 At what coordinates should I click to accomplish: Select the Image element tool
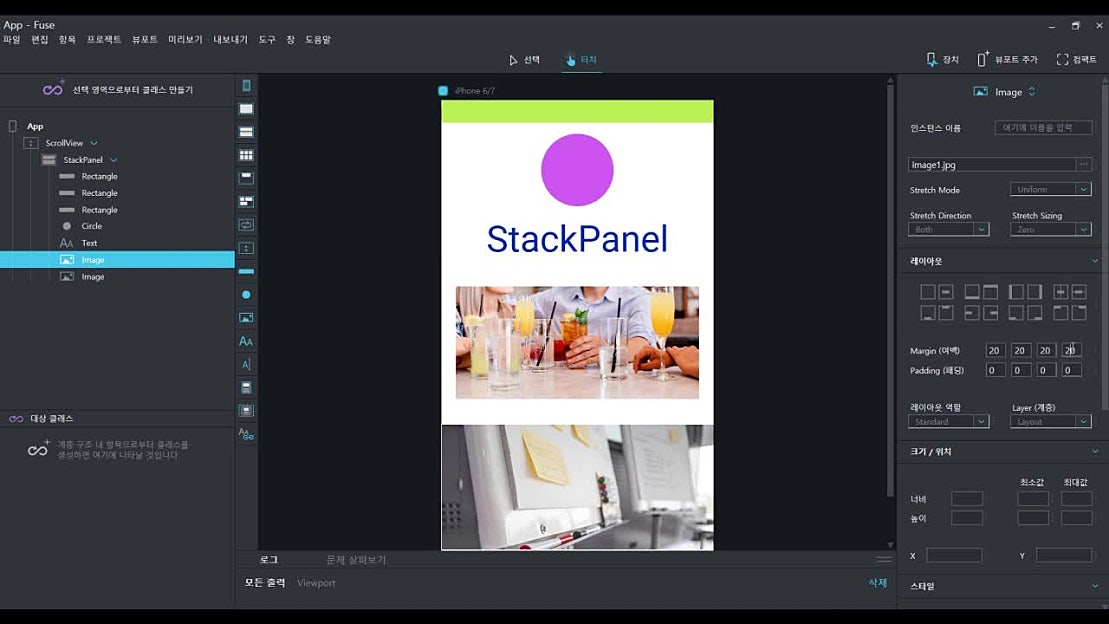coord(246,317)
